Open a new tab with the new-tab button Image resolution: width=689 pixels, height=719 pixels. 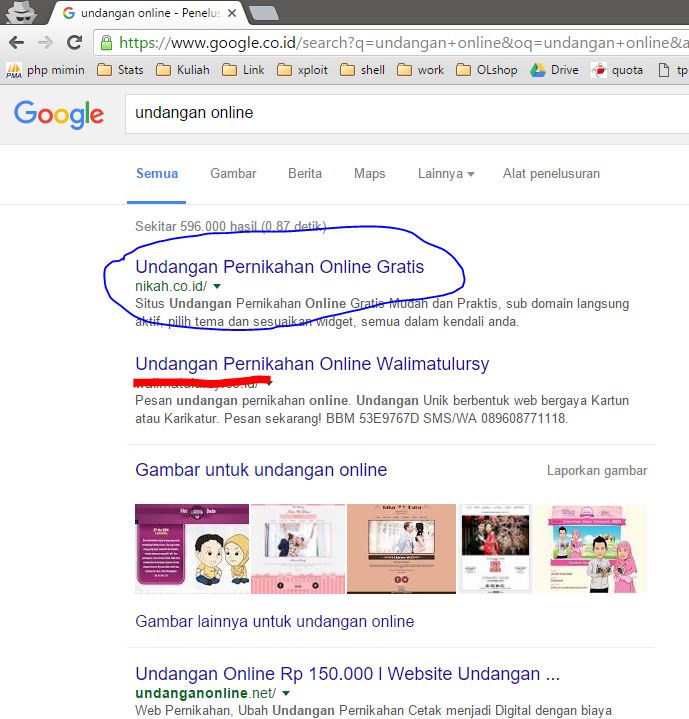point(263,13)
